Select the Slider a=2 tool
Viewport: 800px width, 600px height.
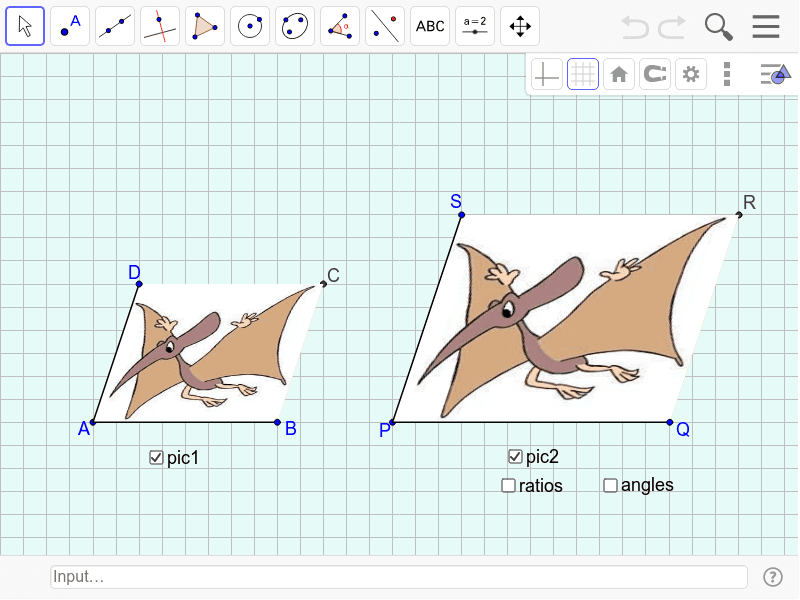click(x=474, y=26)
